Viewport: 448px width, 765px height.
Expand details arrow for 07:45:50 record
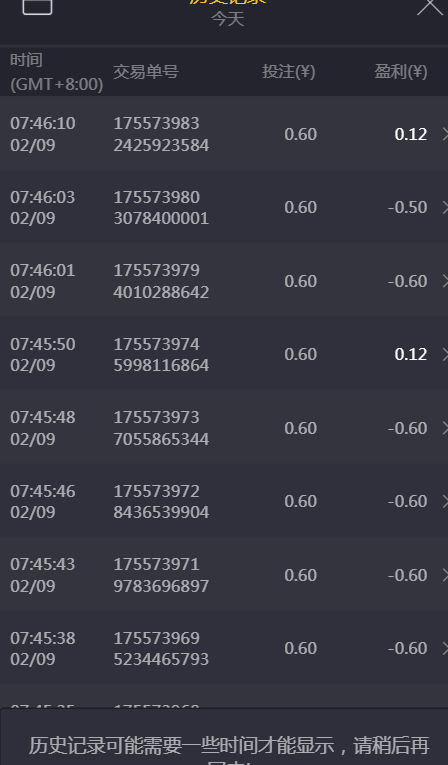tap(445, 354)
